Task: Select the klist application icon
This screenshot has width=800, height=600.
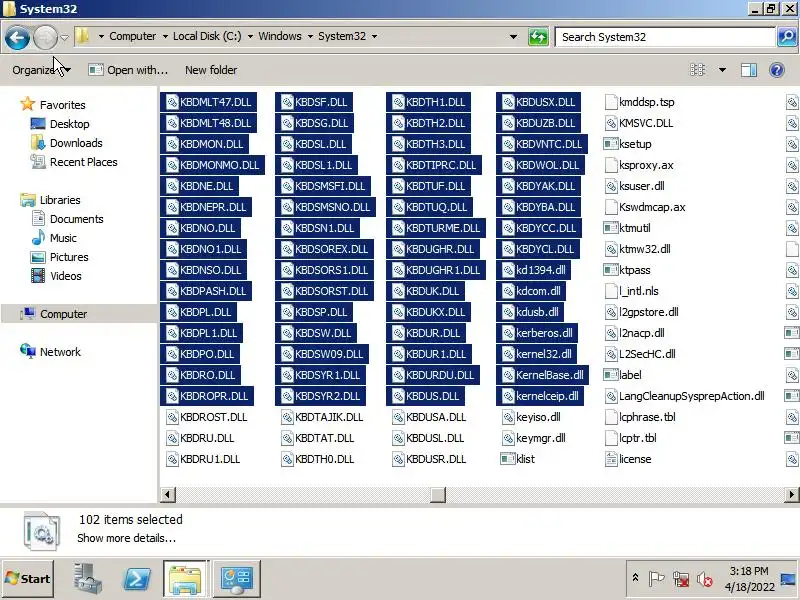Action: point(508,459)
